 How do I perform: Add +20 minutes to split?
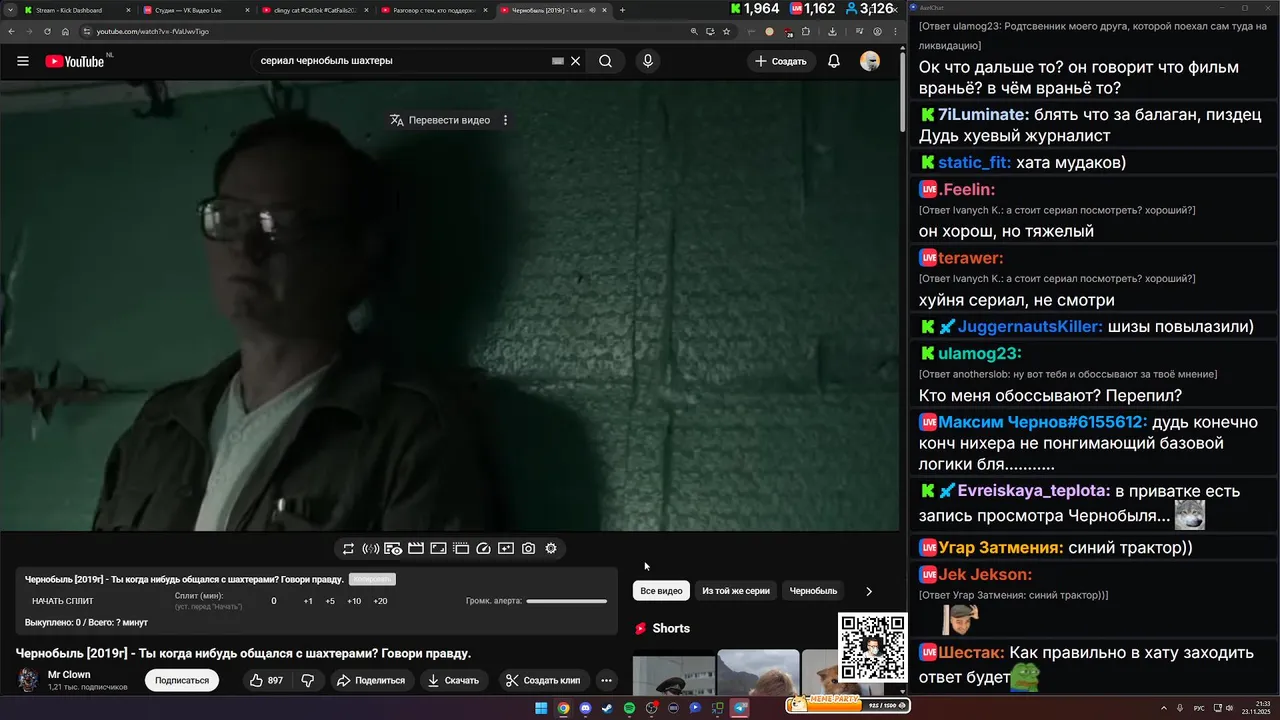pos(380,601)
